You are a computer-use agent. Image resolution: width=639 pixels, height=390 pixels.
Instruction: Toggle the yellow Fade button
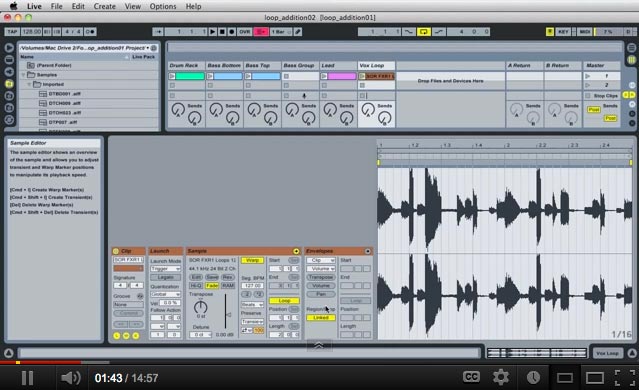click(212, 286)
